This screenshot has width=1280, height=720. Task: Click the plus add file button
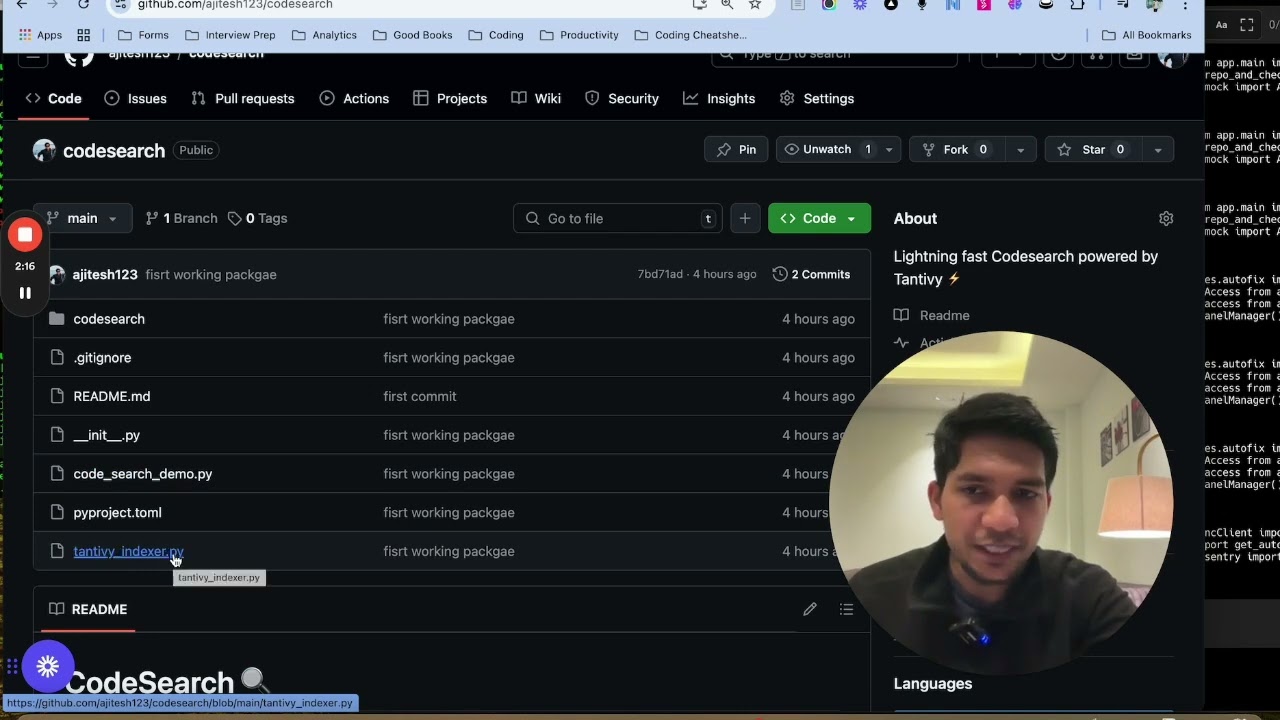click(745, 218)
